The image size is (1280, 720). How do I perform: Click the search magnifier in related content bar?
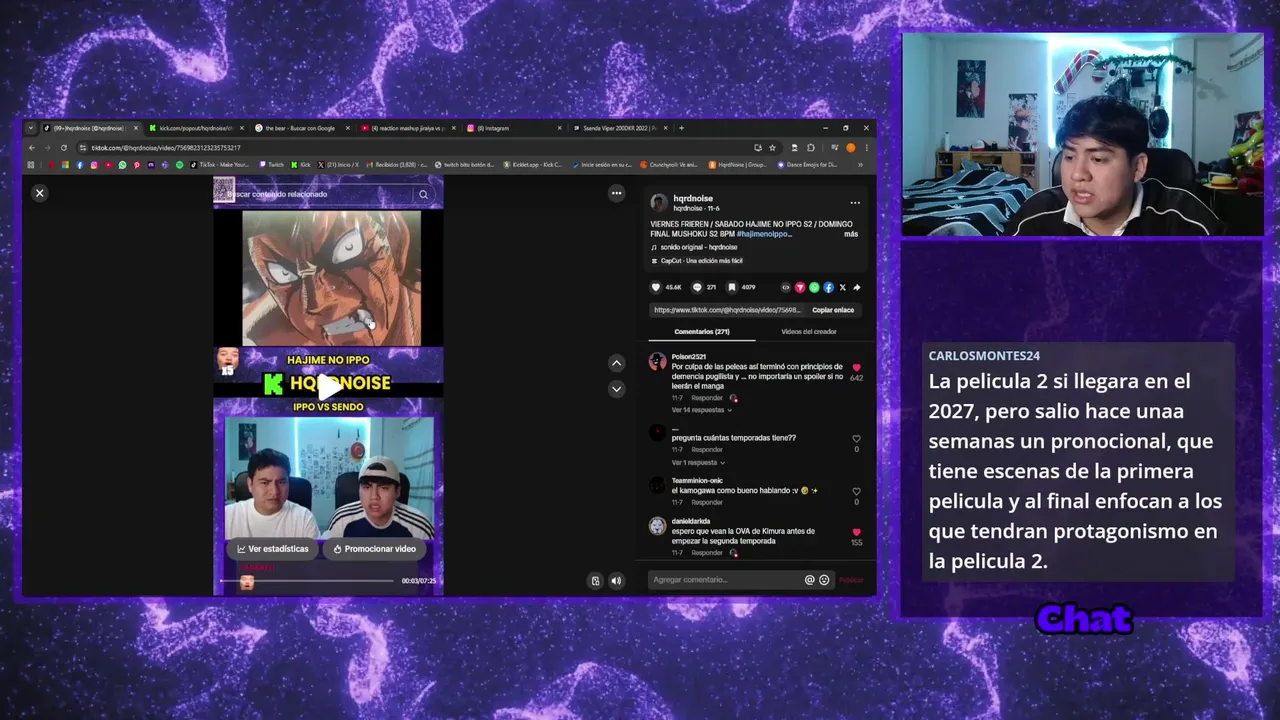(424, 194)
